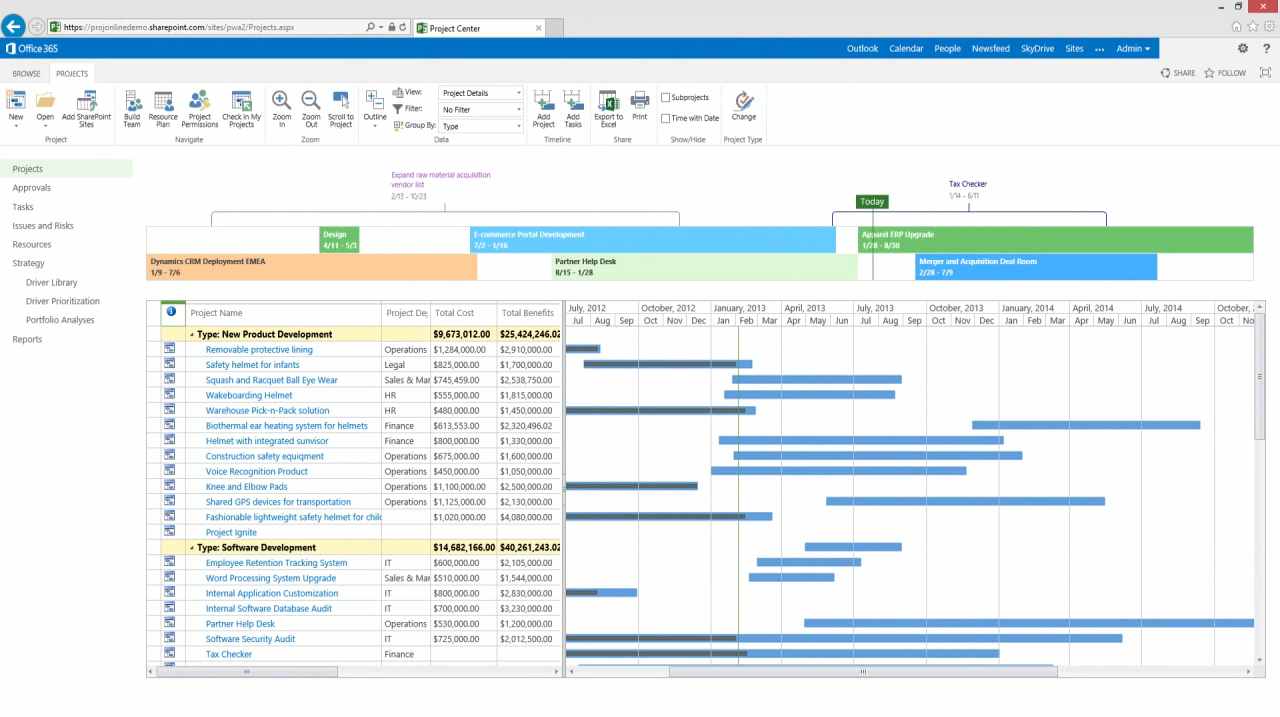Go to Sites in the top navigation
This screenshot has width=1280, height=717.
pos(1074,48)
